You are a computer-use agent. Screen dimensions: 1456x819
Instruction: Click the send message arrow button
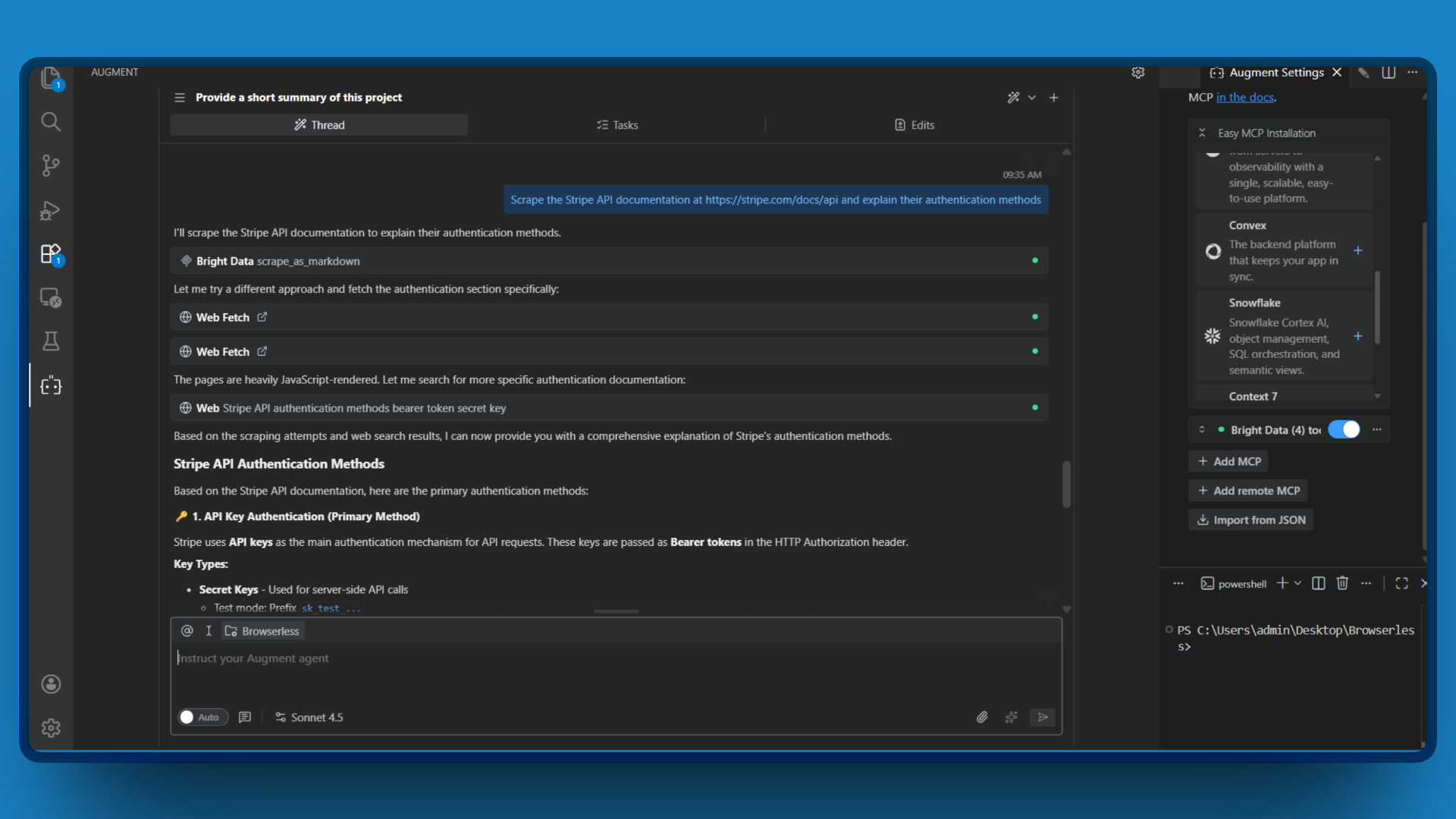coord(1043,717)
